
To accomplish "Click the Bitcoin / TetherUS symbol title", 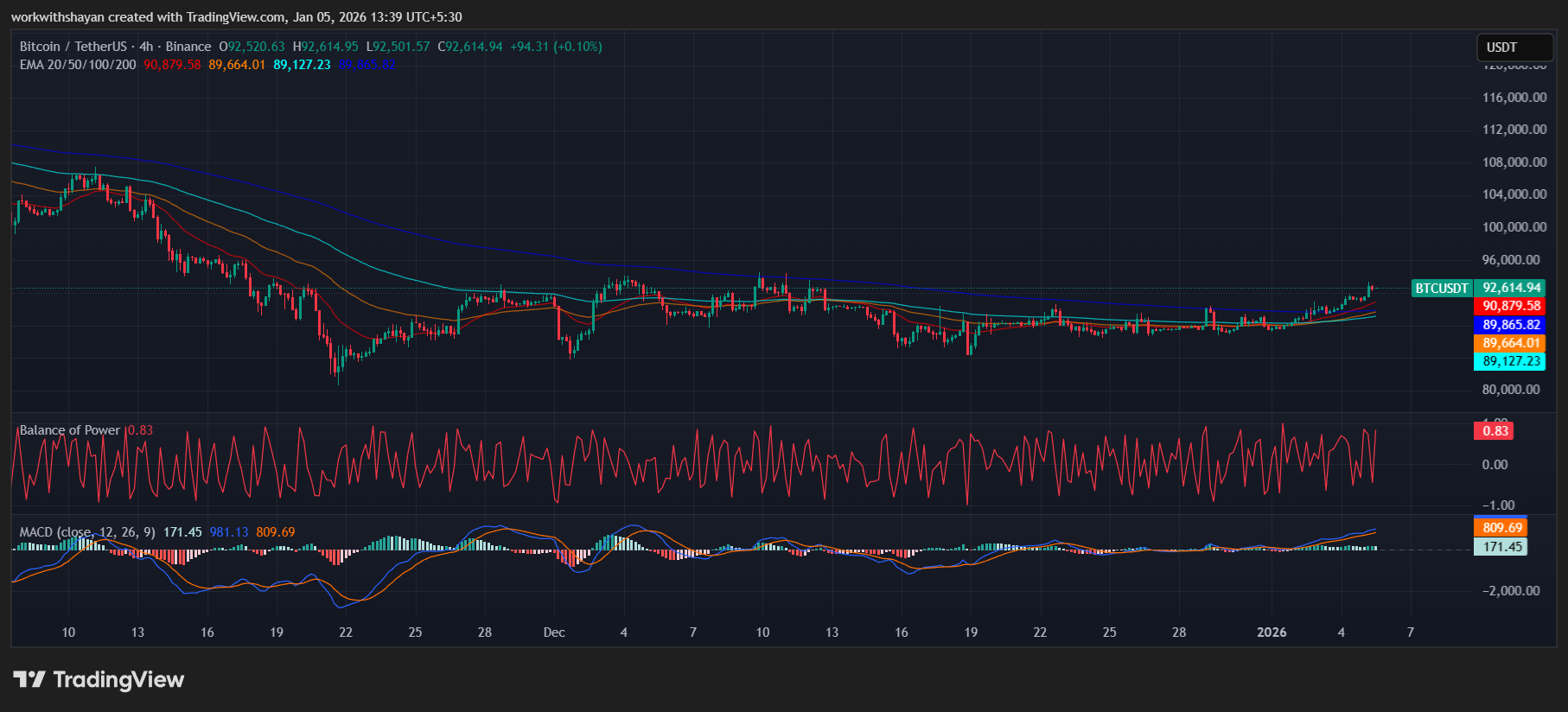I will [x=73, y=47].
